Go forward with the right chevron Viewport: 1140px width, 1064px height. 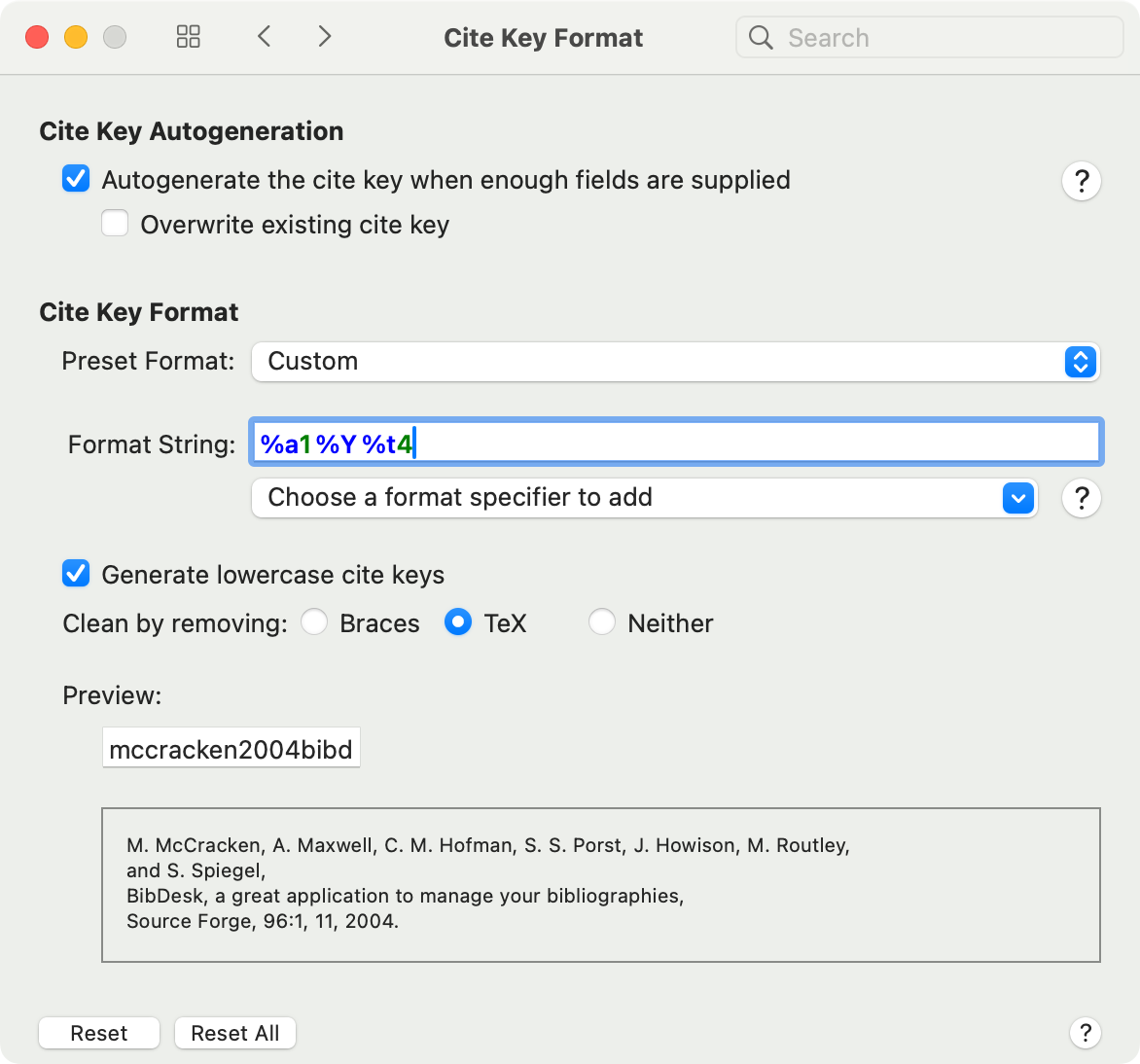325,37
